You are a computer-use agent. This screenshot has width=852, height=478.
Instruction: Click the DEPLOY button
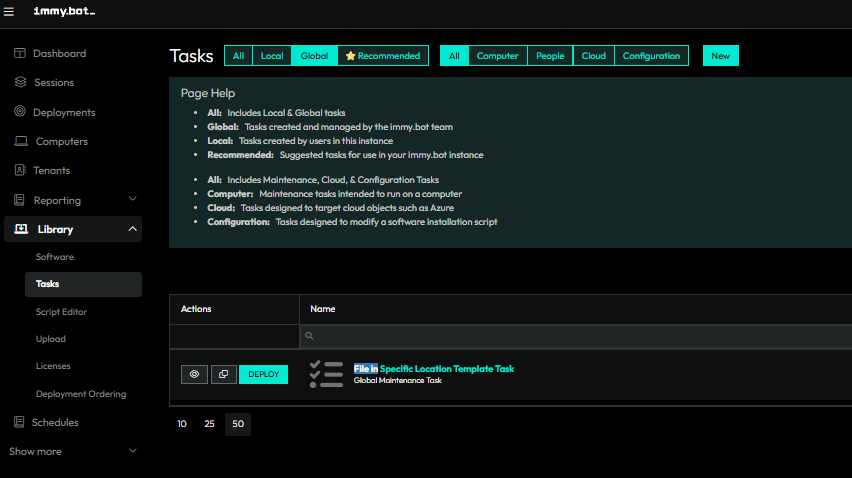(263, 374)
